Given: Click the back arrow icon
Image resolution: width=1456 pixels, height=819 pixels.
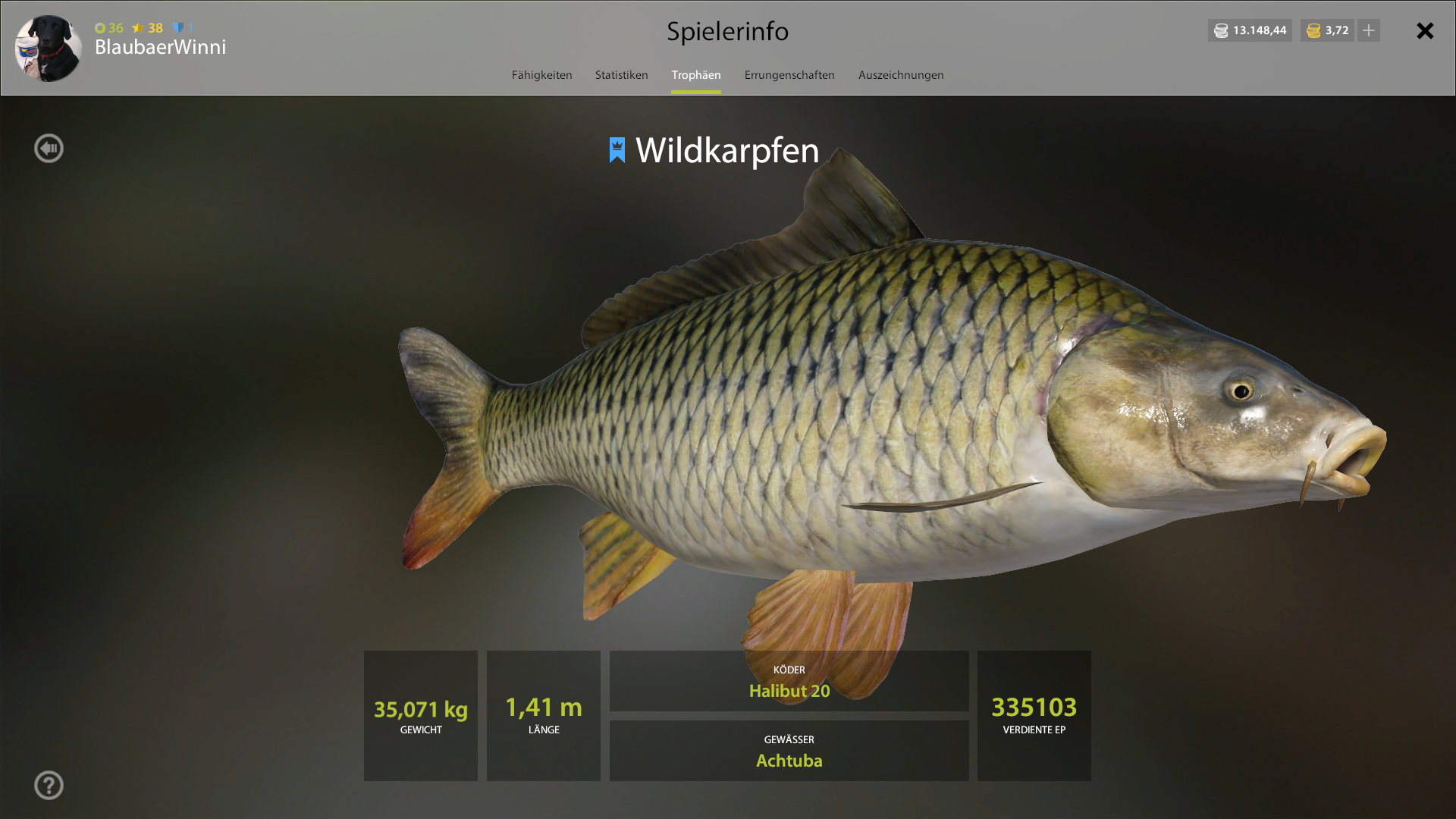Looking at the screenshot, I should (49, 148).
